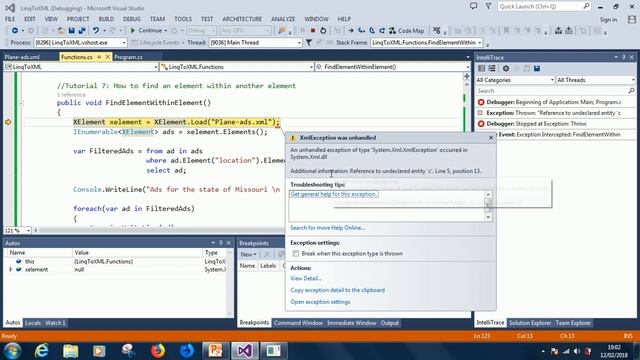Open LinqToXML.Functions class dropdown
This screenshot has width=640, height=360.
tap(237, 67)
